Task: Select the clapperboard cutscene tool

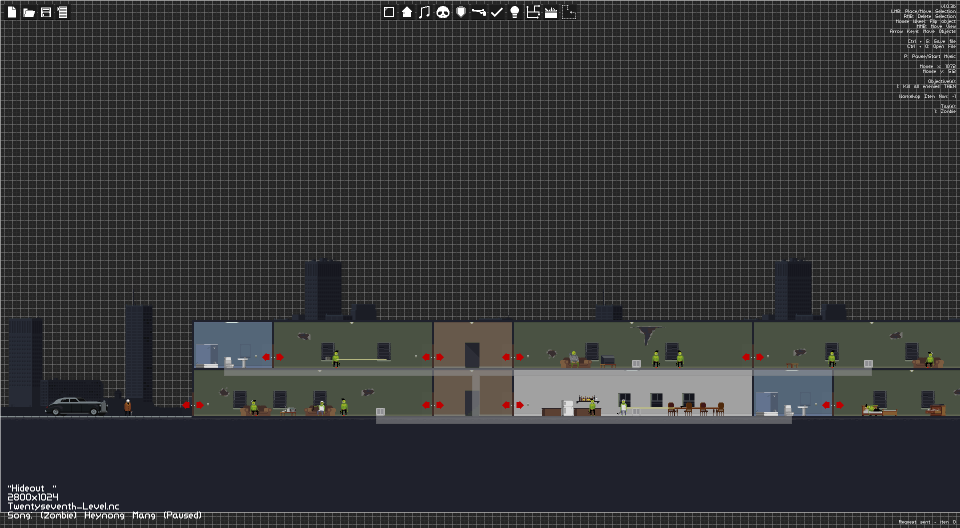Action: (x=551, y=12)
